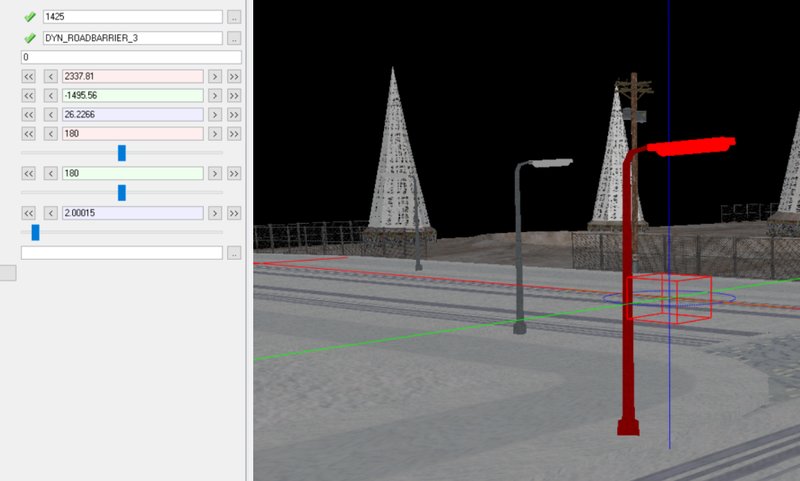Image resolution: width=800 pixels, height=481 pixels.
Task: Decrease green 180 rotation by small step (<)
Action: pos(51,173)
